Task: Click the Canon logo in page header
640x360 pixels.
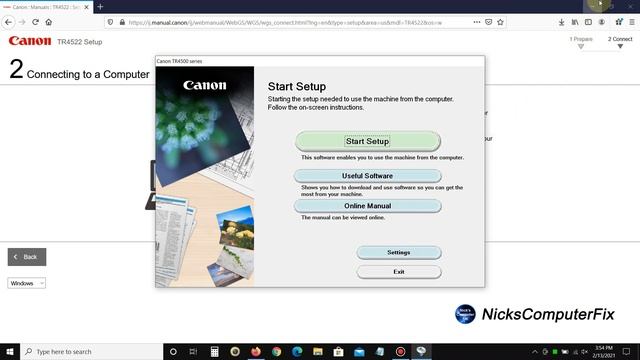Action: (x=30, y=41)
